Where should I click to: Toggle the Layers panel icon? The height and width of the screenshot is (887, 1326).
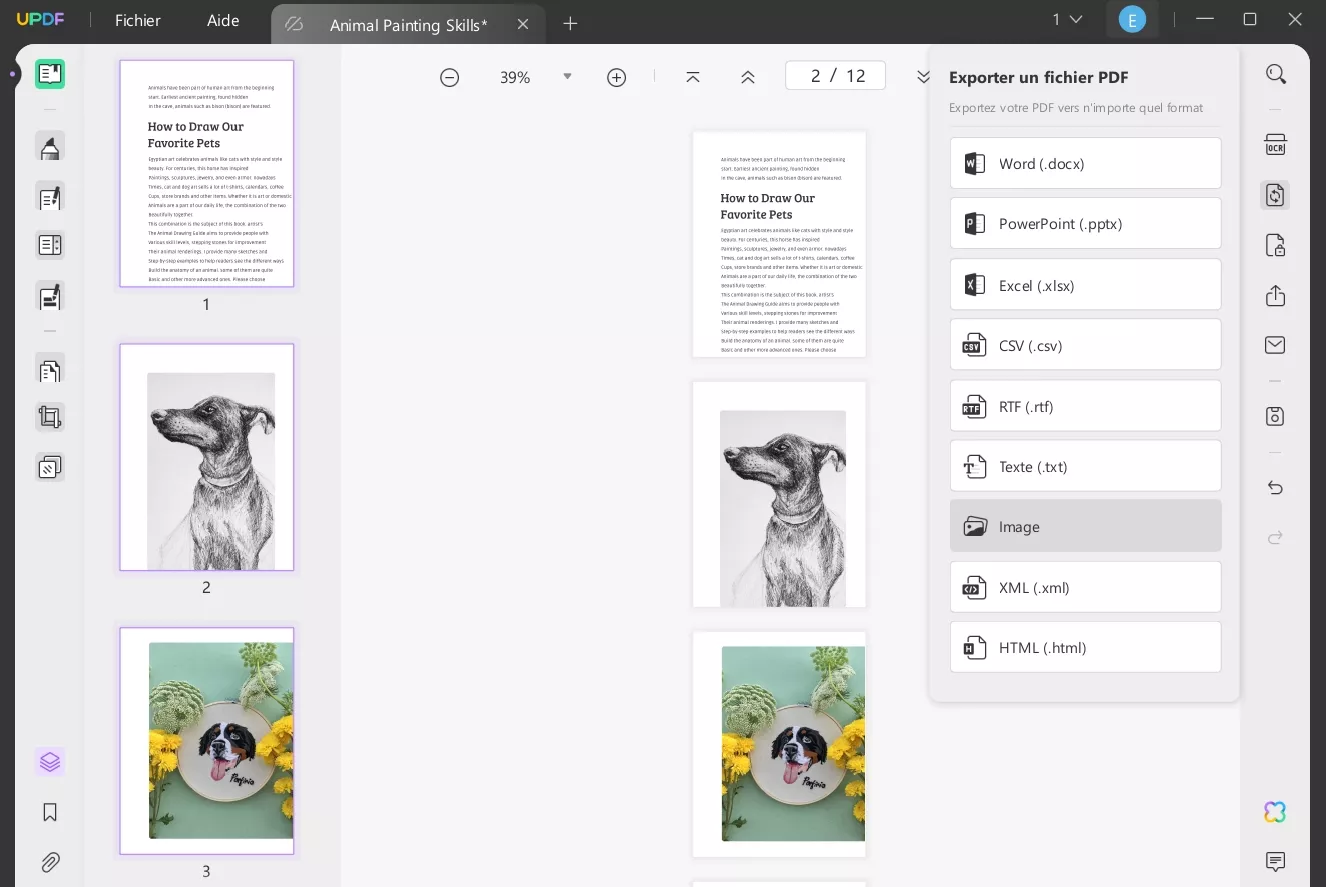(50, 761)
